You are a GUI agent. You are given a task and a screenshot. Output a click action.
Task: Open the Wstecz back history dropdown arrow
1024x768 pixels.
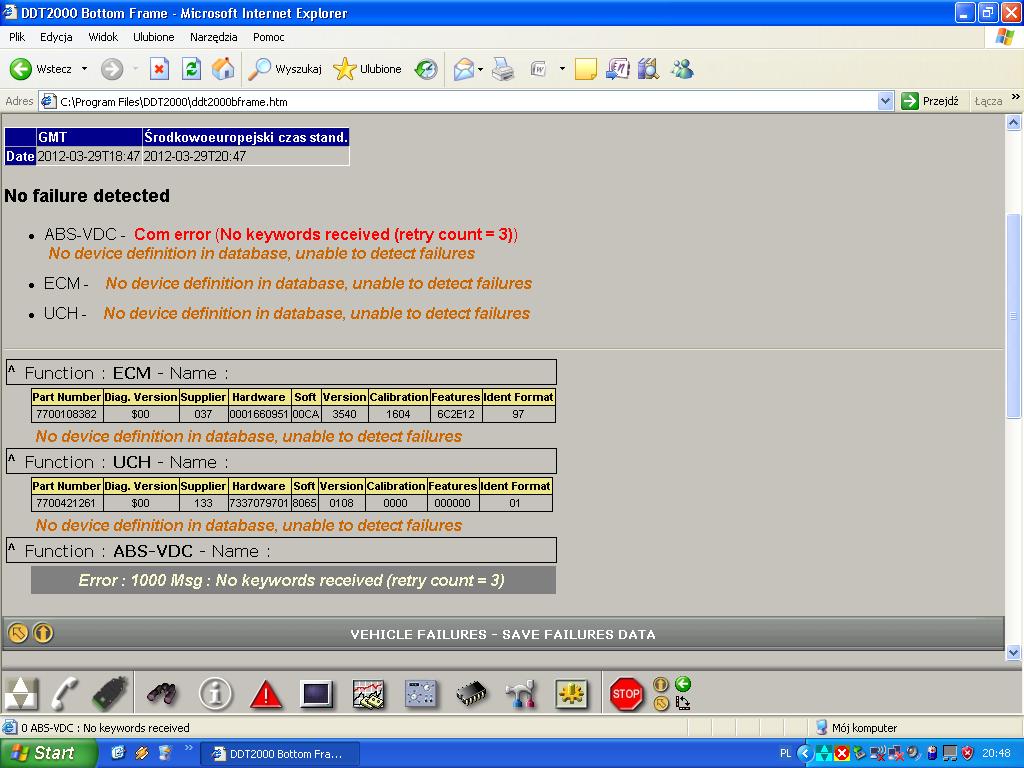(84, 69)
